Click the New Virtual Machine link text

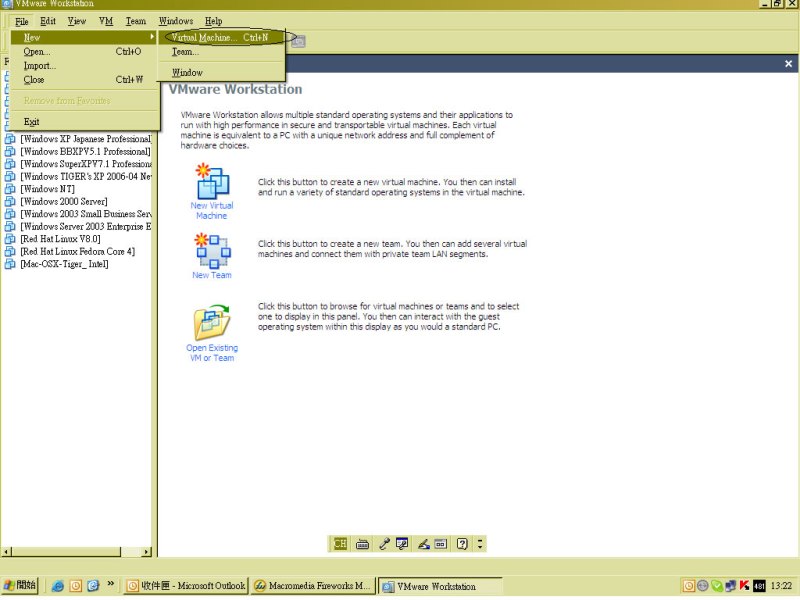[212, 211]
